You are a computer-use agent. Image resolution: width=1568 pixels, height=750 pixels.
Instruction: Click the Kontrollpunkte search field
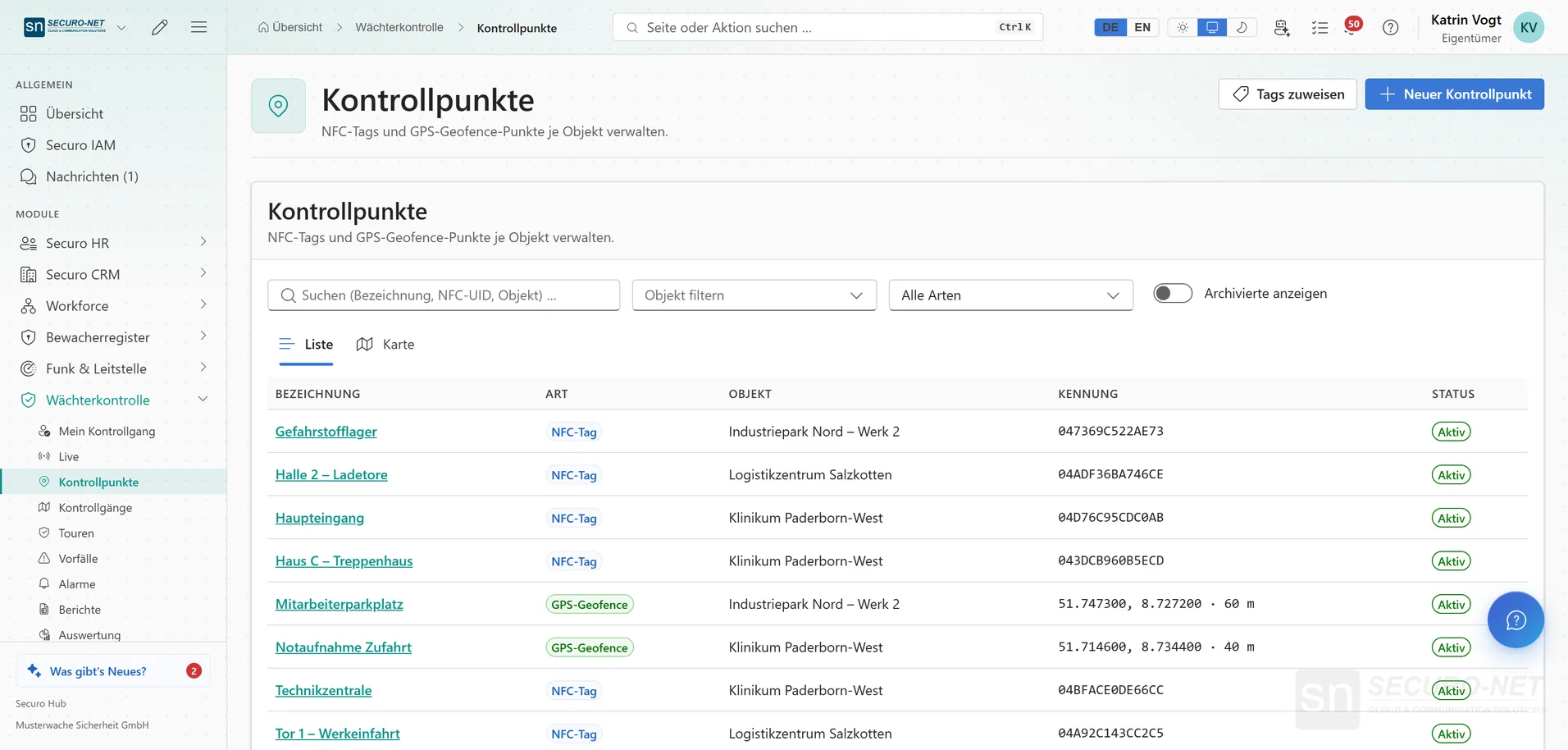[x=444, y=295]
